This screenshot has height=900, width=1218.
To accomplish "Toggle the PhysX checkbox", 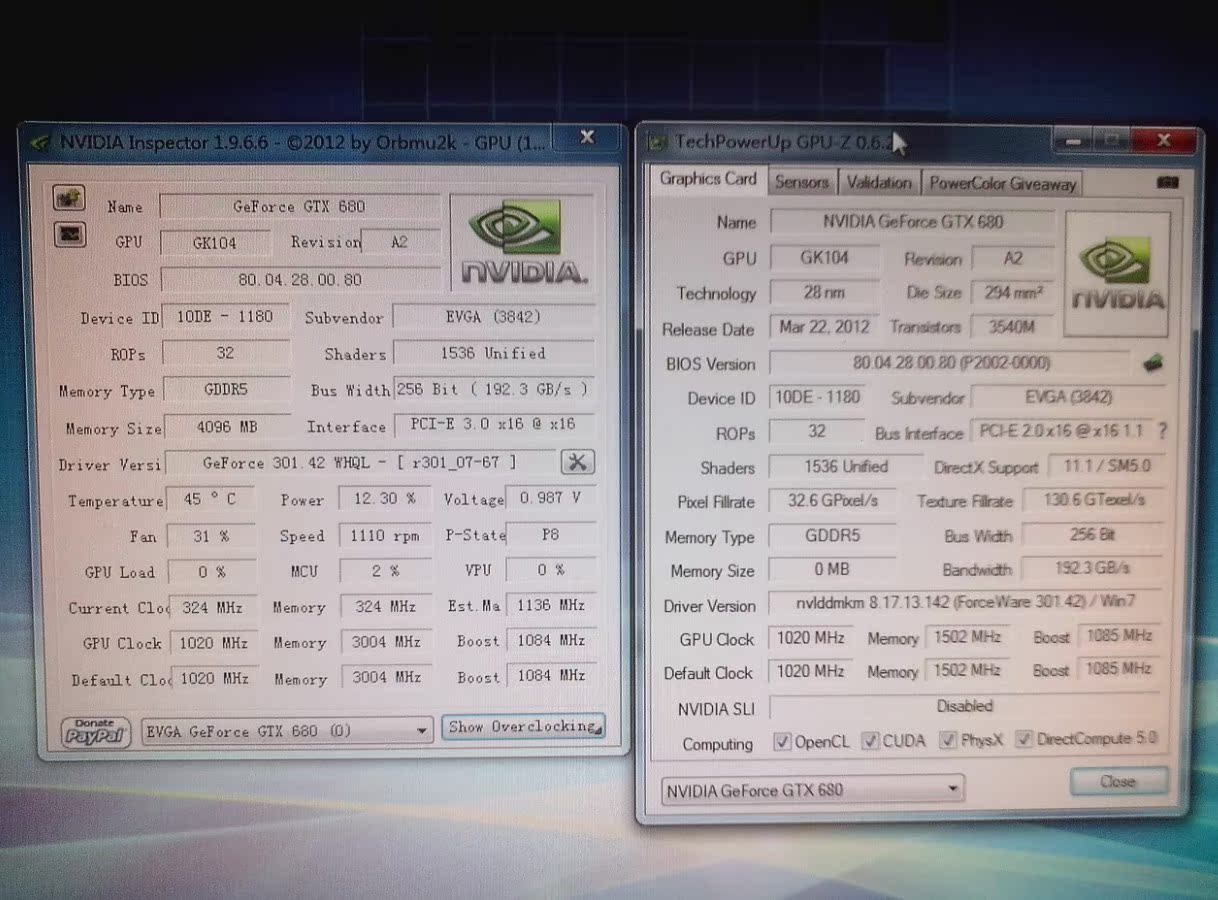I will tap(947, 741).
